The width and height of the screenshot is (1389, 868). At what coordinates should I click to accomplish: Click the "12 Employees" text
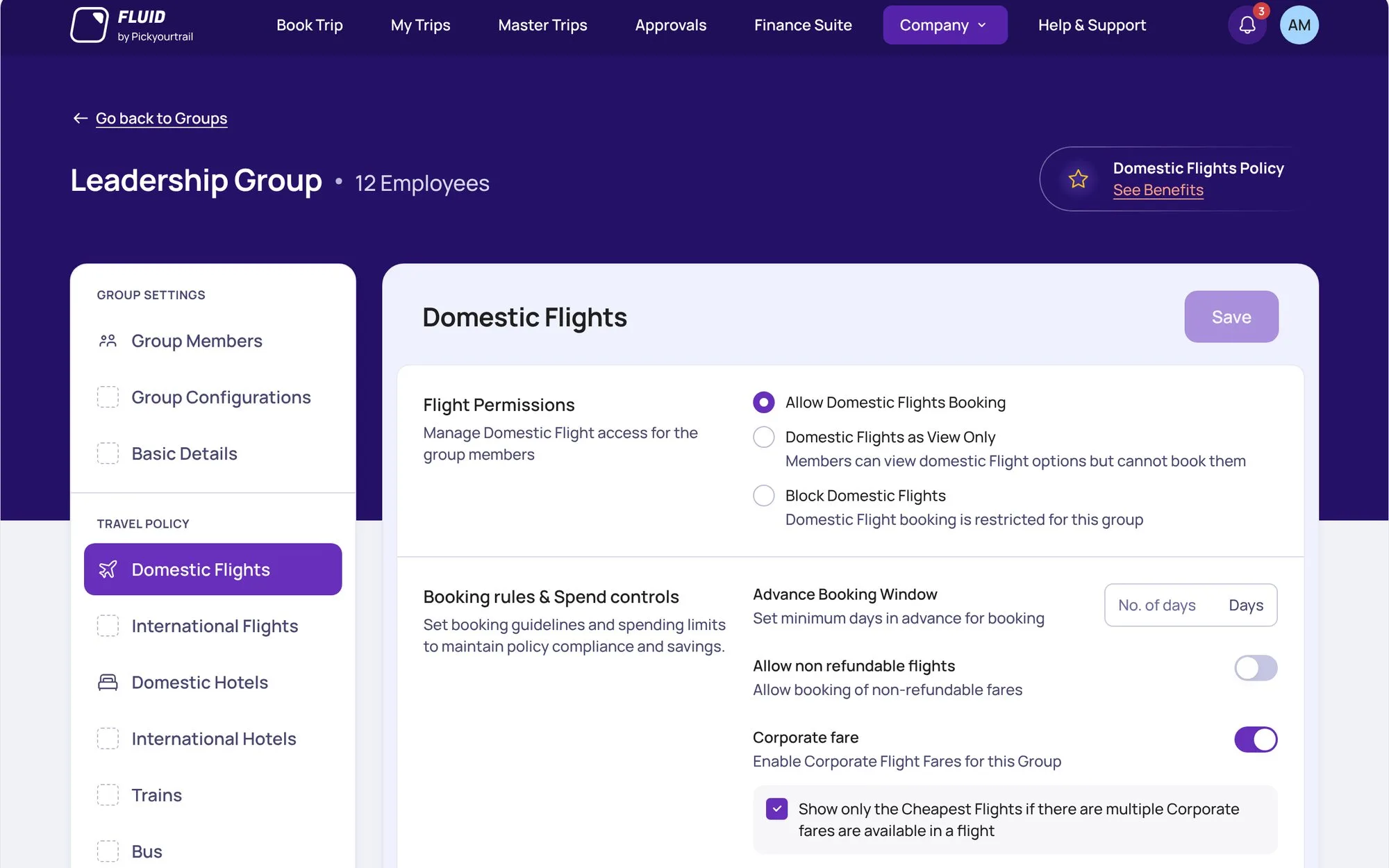(422, 183)
